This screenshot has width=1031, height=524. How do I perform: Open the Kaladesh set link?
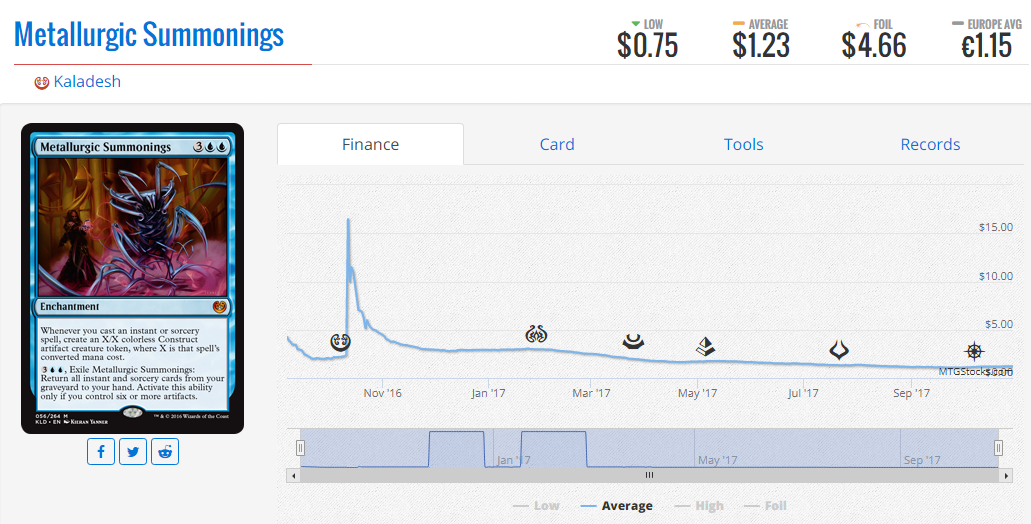coord(87,82)
